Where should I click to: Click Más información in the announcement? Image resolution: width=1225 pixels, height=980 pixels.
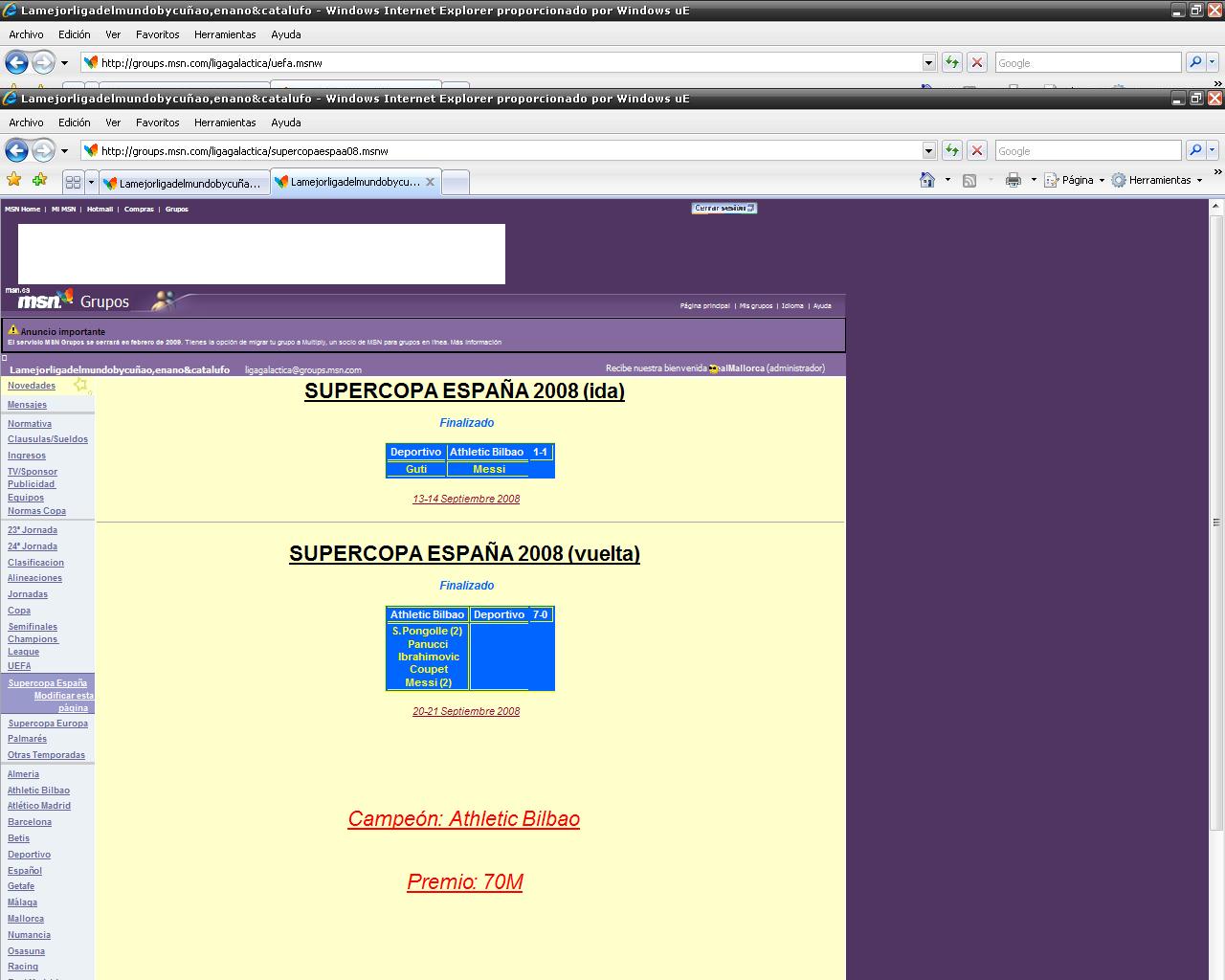tap(476, 342)
